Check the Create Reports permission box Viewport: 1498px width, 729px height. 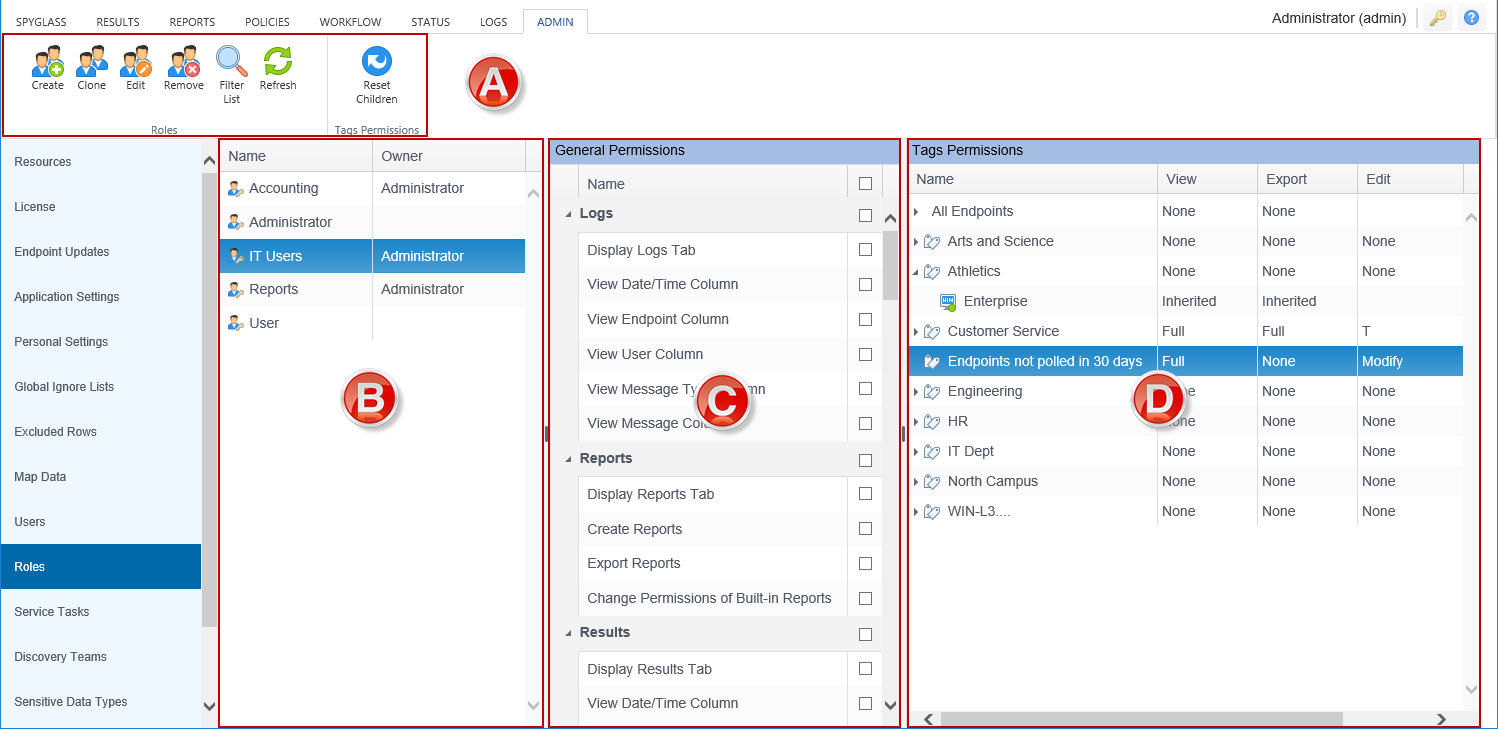coord(865,529)
